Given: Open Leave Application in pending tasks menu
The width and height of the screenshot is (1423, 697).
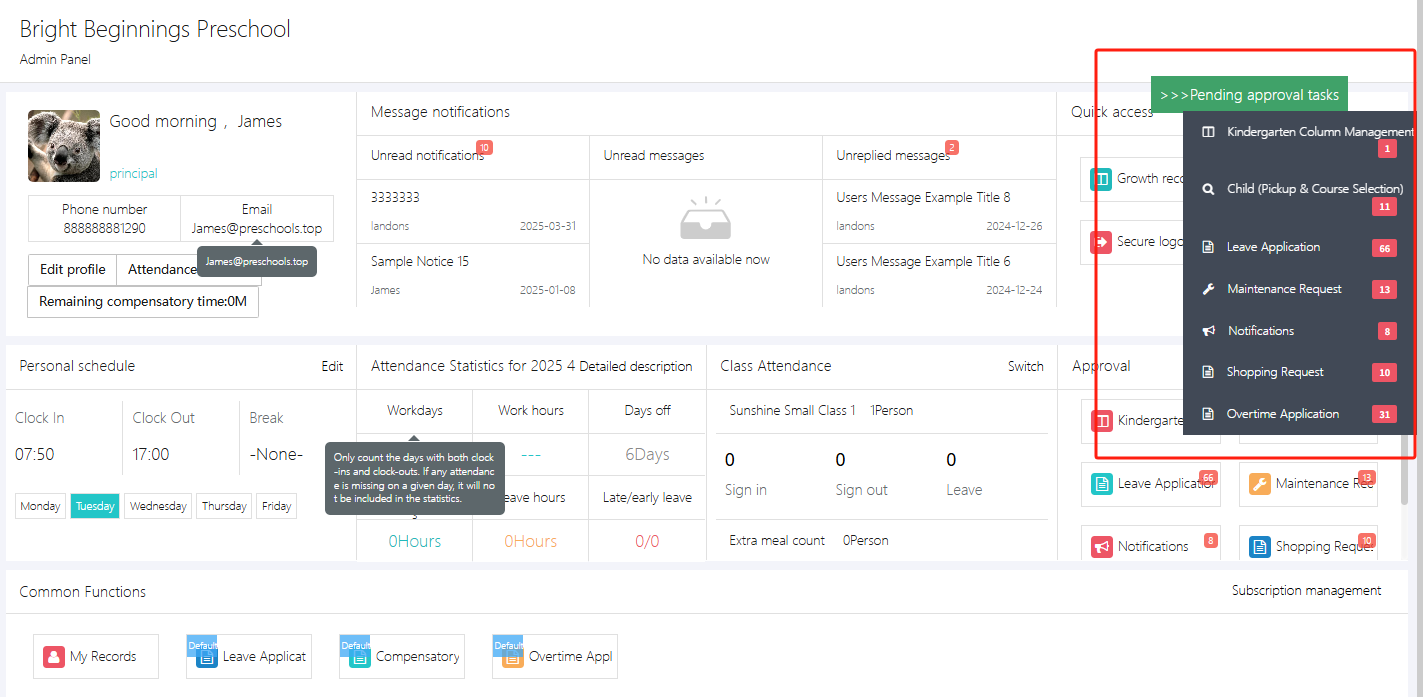Looking at the screenshot, I should click(x=1273, y=247).
